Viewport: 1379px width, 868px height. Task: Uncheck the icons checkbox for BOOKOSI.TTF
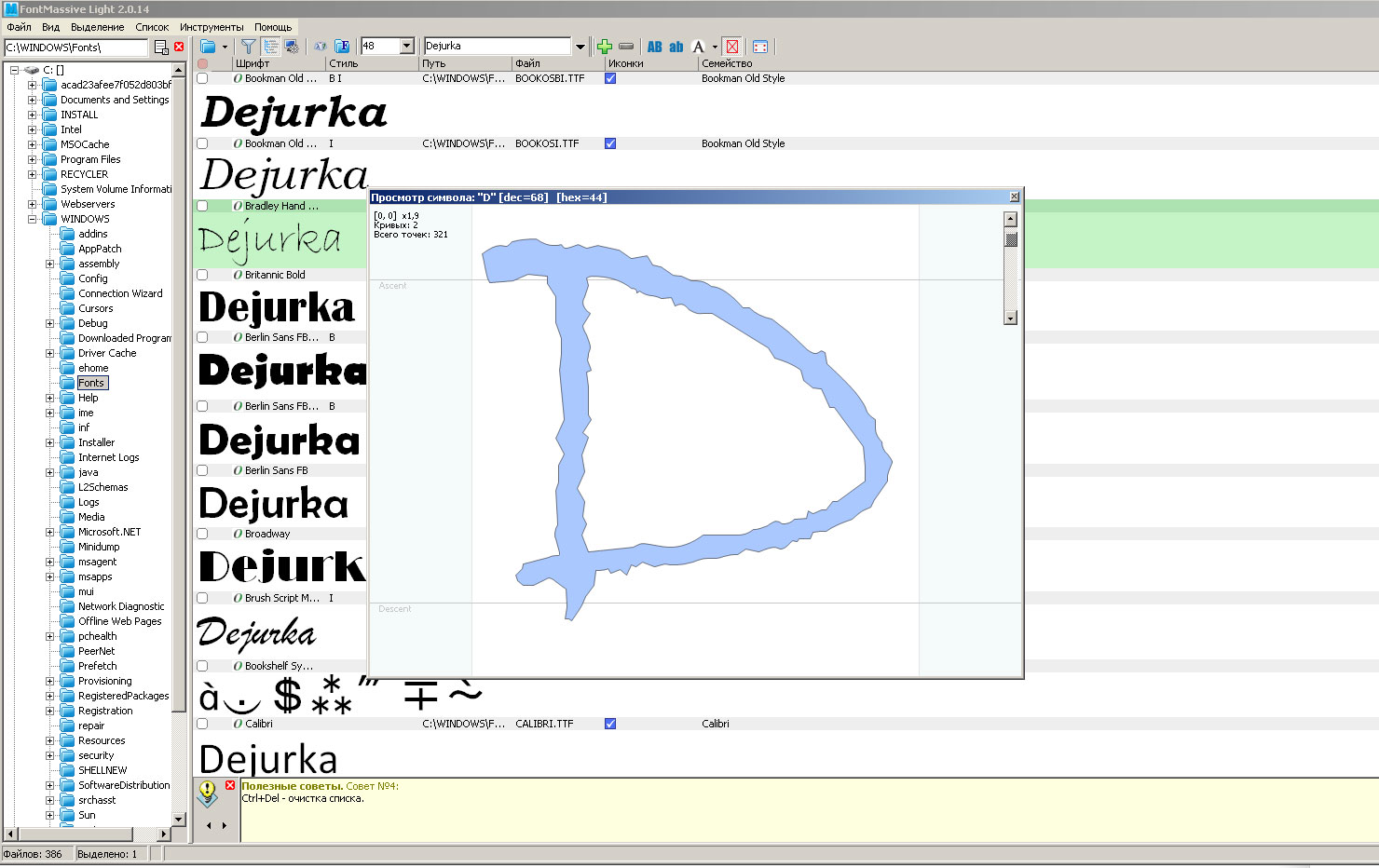click(x=610, y=143)
